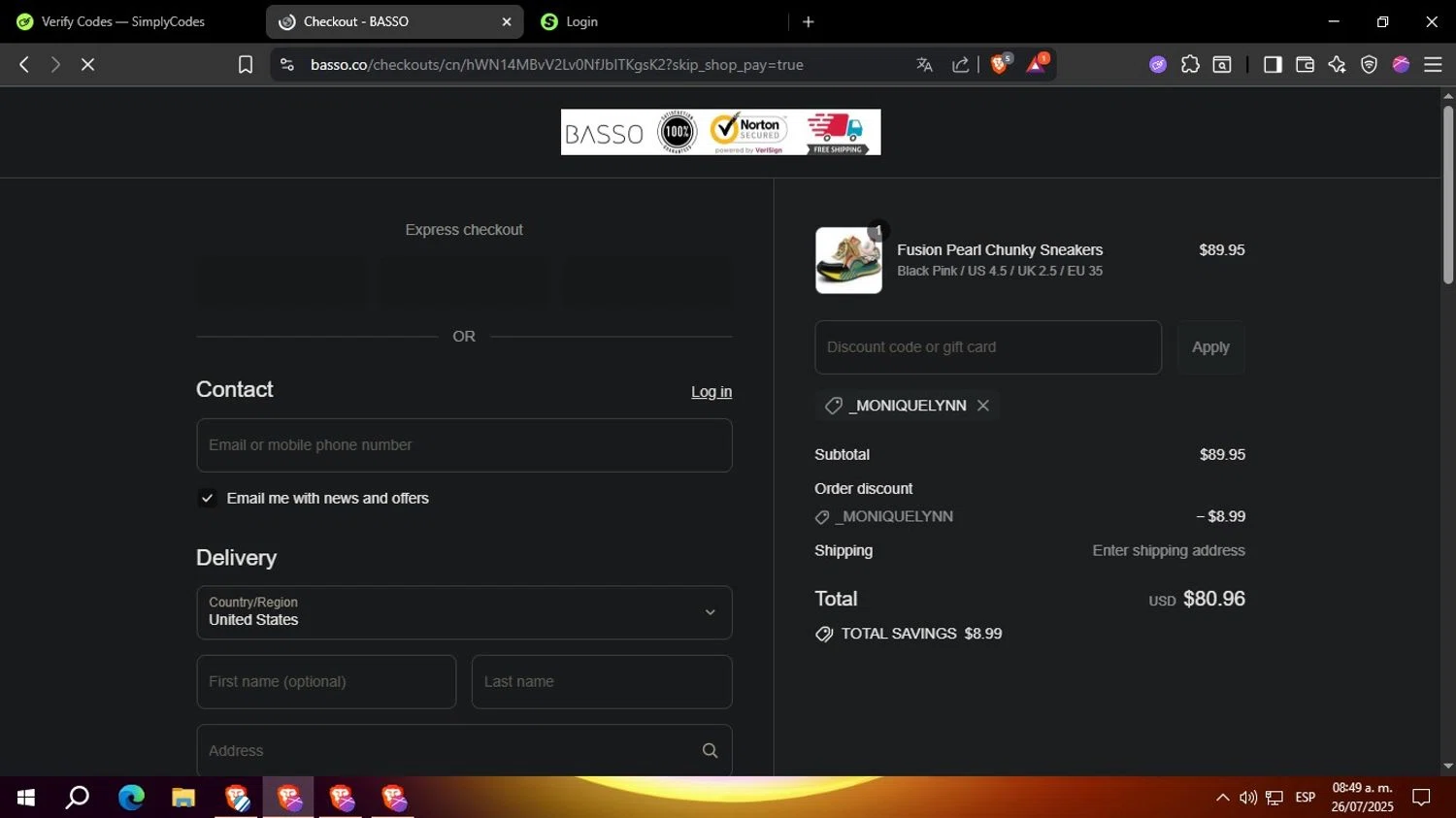Select the Enter shipping address text
Screen dimensions: 1456x818
point(1169,551)
